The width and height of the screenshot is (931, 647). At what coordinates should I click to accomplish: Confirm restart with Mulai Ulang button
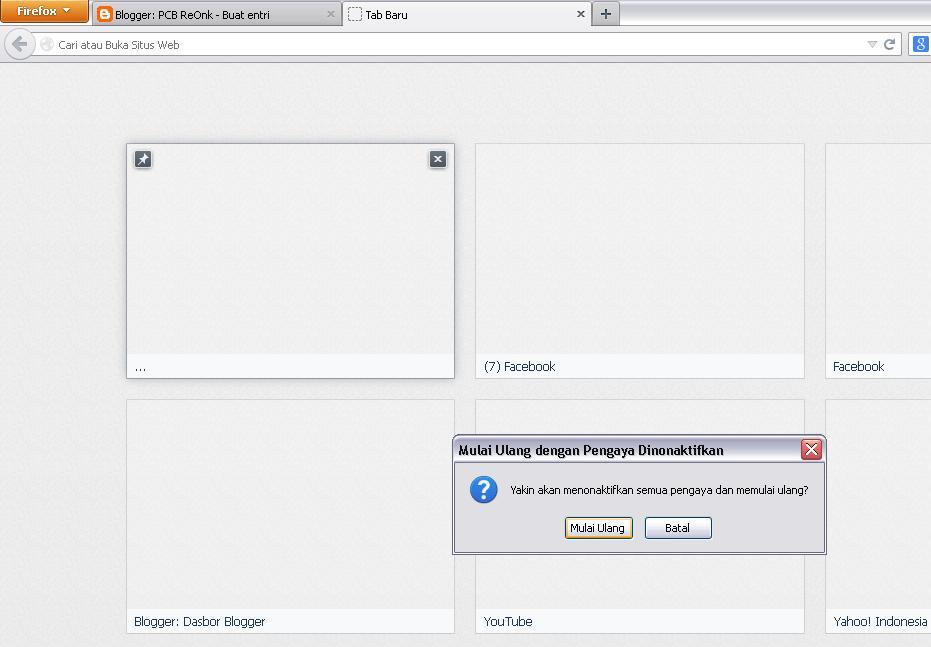(598, 528)
